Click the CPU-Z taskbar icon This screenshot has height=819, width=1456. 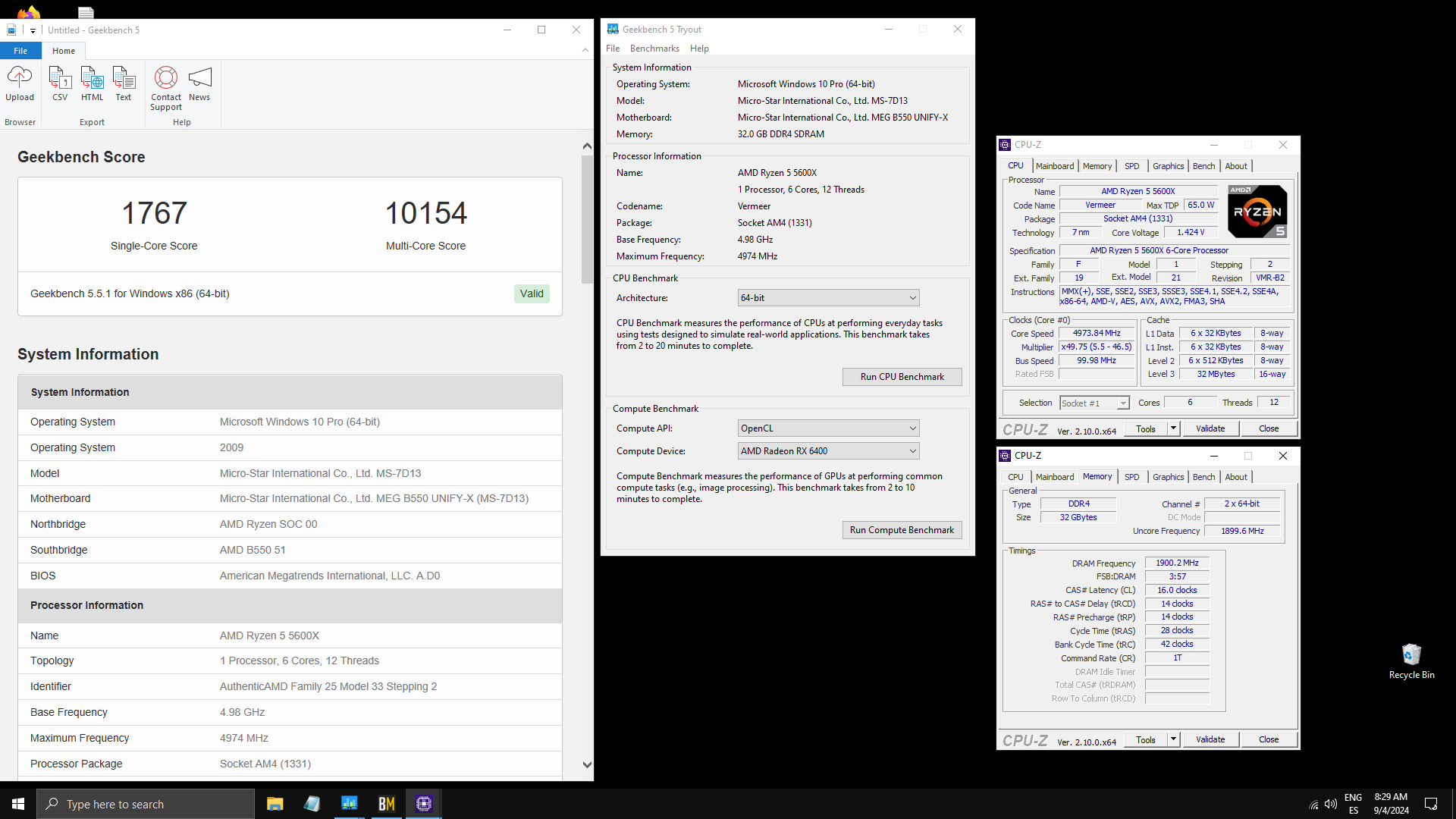coord(424,804)
